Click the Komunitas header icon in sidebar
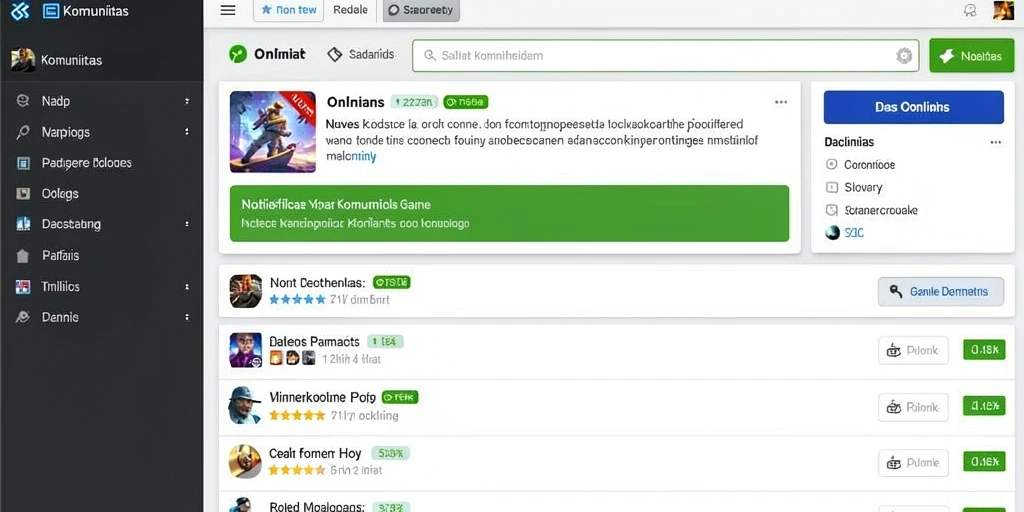1024x512 pixels. [x=51, y=10]
